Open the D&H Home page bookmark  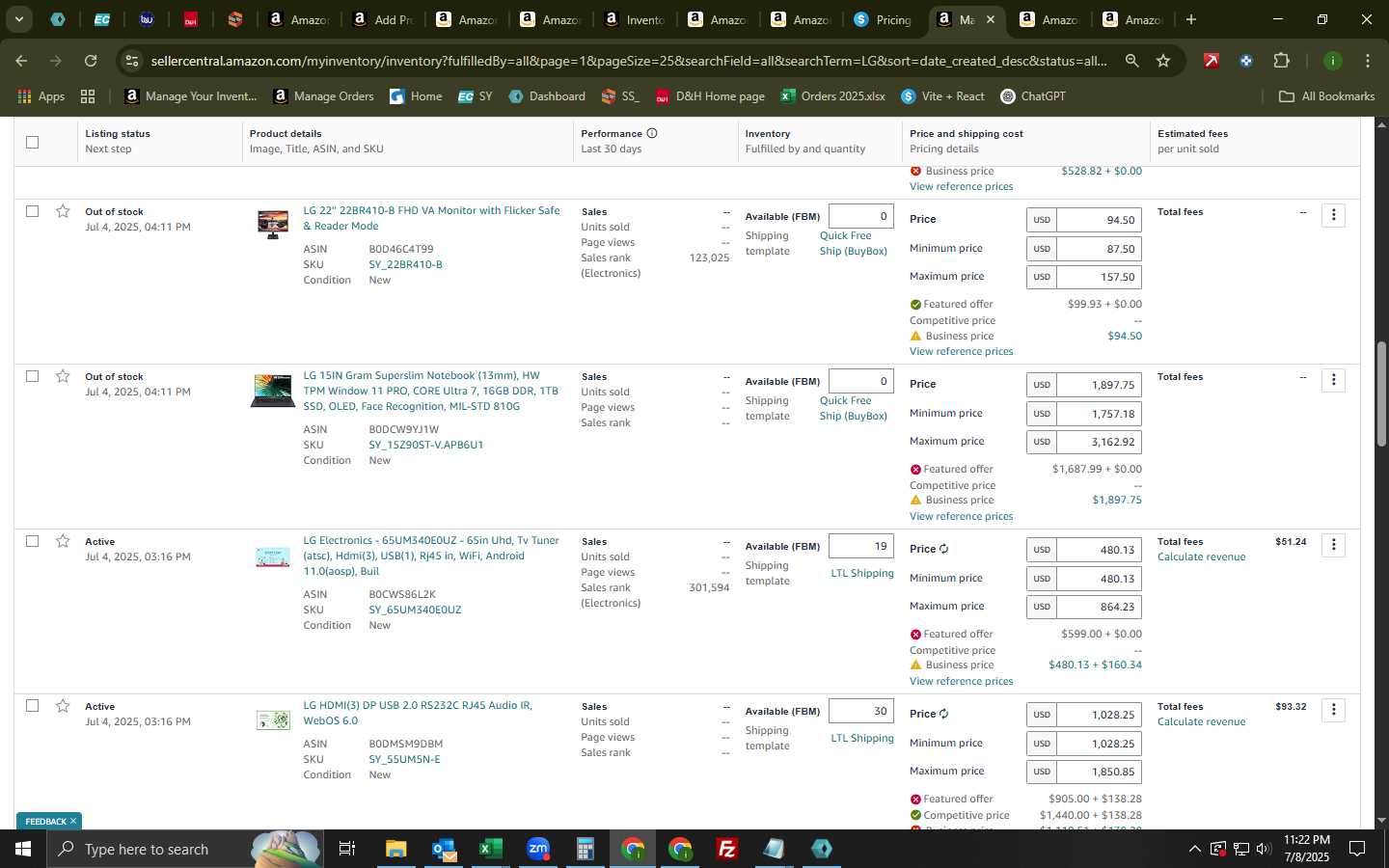[x=710, y=96]
